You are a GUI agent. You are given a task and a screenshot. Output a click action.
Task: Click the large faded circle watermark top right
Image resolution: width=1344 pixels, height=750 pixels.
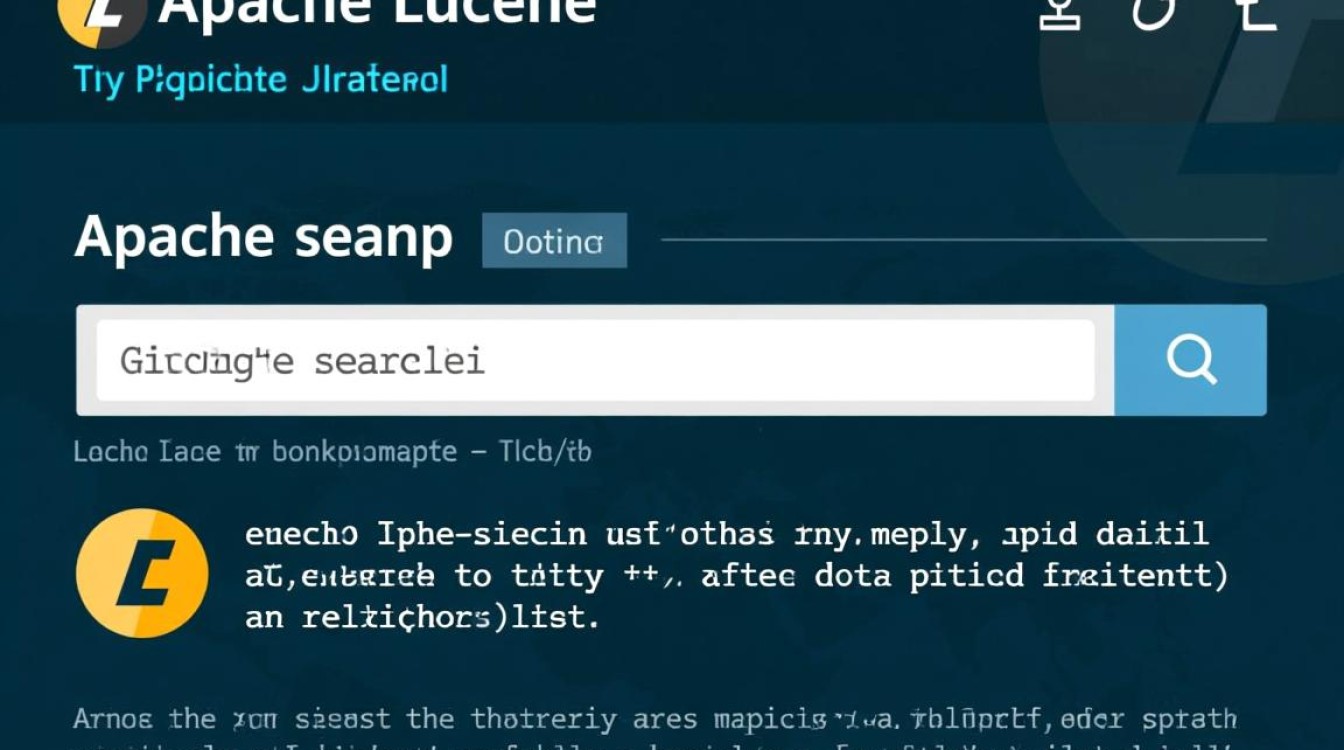pos(1192,142)
